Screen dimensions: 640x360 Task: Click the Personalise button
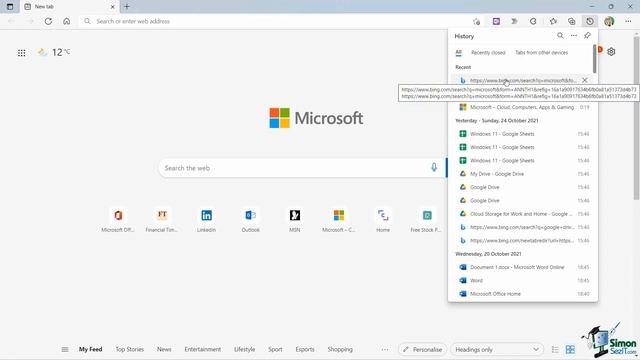[x=422, y=349]
